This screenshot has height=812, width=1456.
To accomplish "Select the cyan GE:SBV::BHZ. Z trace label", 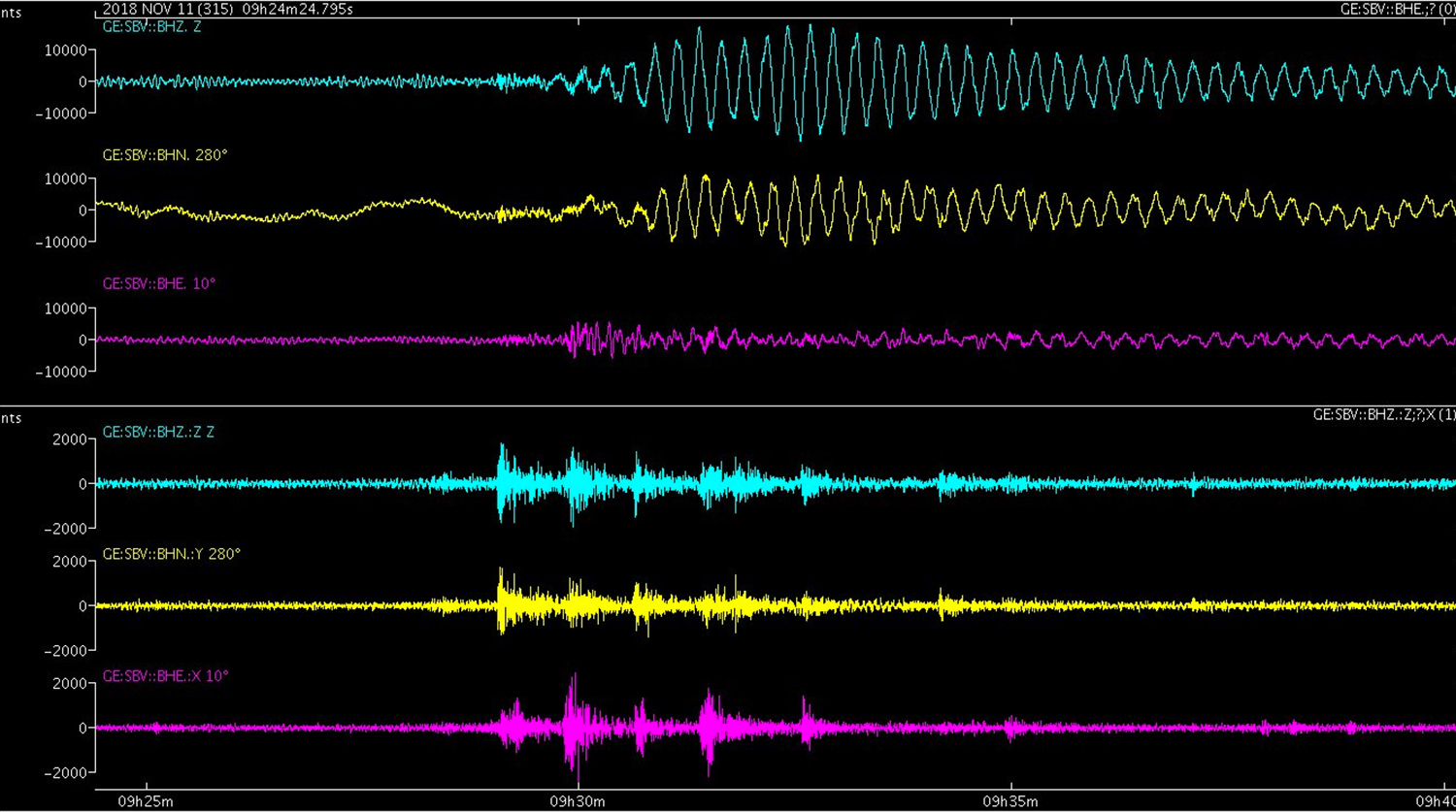I will pyautogui.click(x=152, y=26).
